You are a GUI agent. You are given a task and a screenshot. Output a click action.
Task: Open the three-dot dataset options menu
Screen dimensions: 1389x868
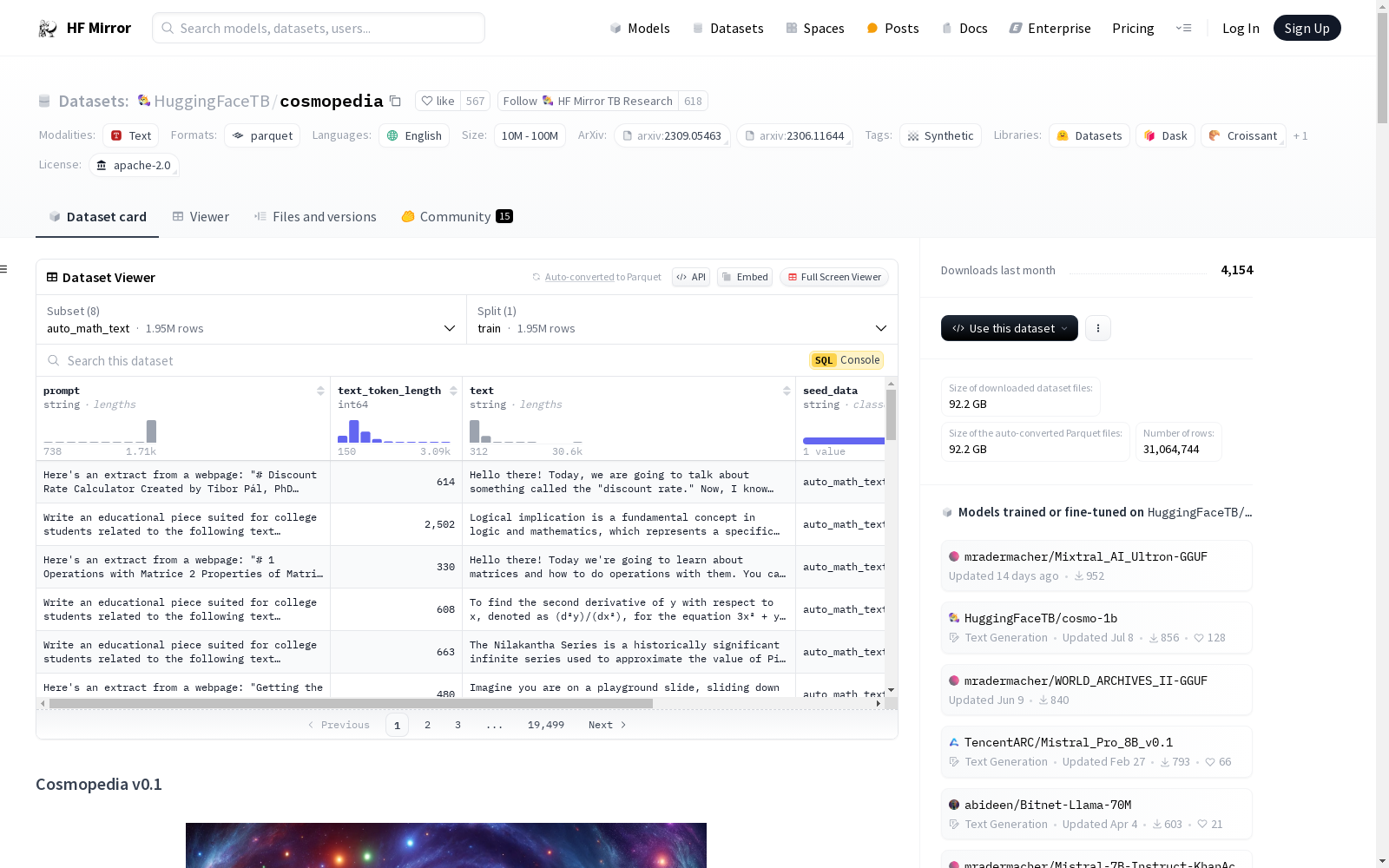[1098, 328]
